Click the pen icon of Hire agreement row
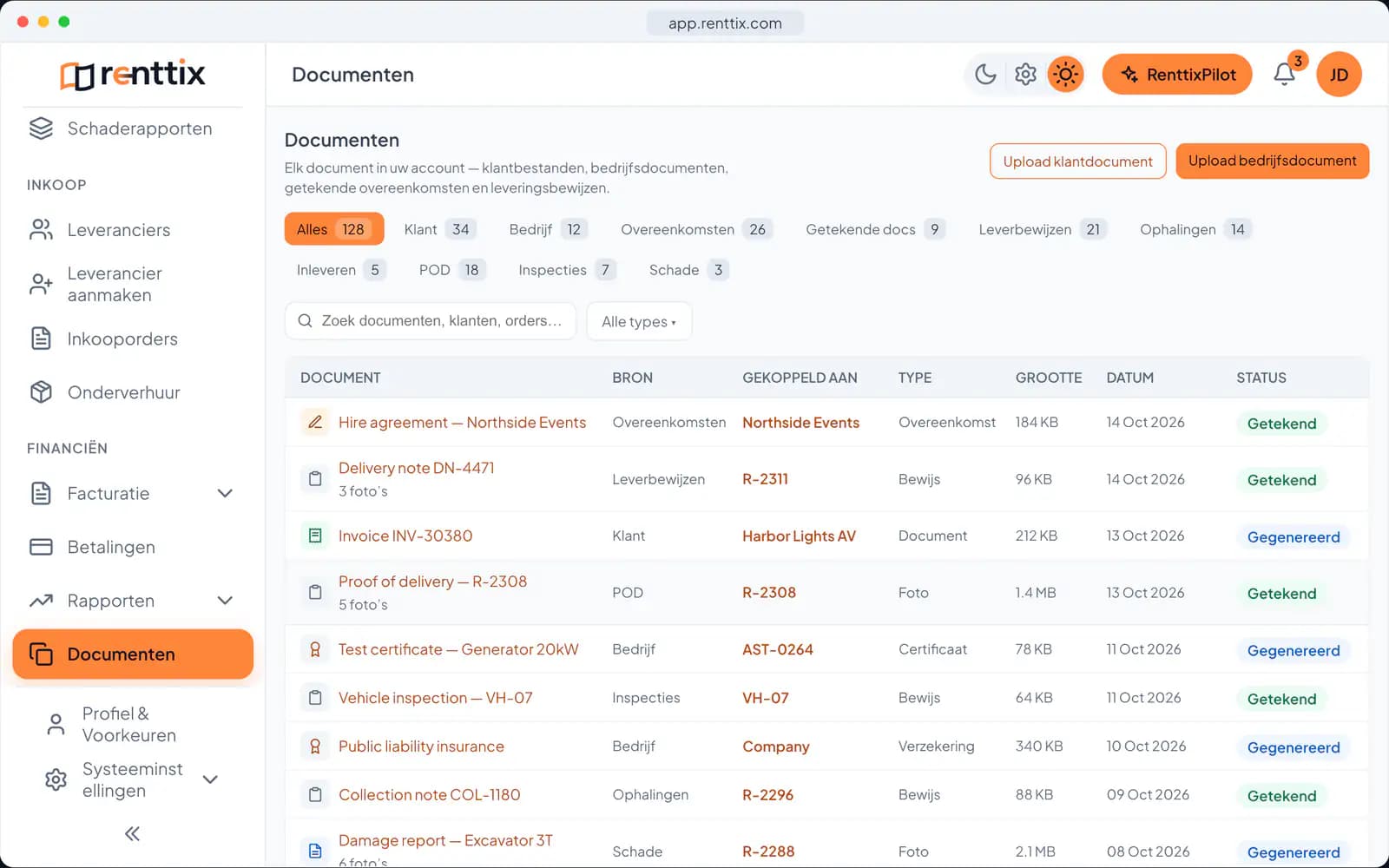The width and height of the screenshot is (1389, 868). pos(315,422)
